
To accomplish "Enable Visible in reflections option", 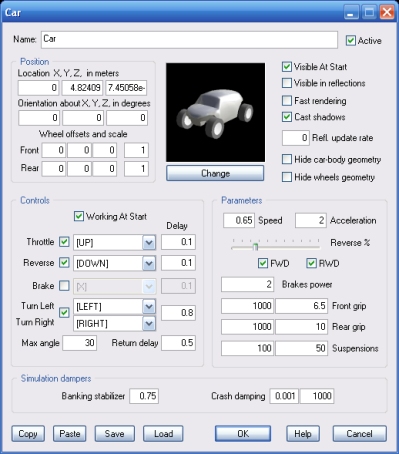I will click(287, 83).
